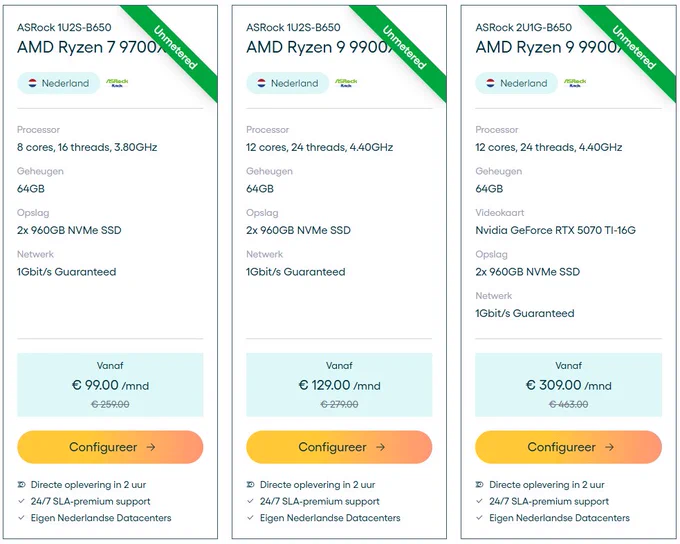The height and width of the screenshot is (544, 680).
Task: Click '2x 960GB NVMe SSD' on the Ryzen 7 card
Action: (x=69, y=230)
